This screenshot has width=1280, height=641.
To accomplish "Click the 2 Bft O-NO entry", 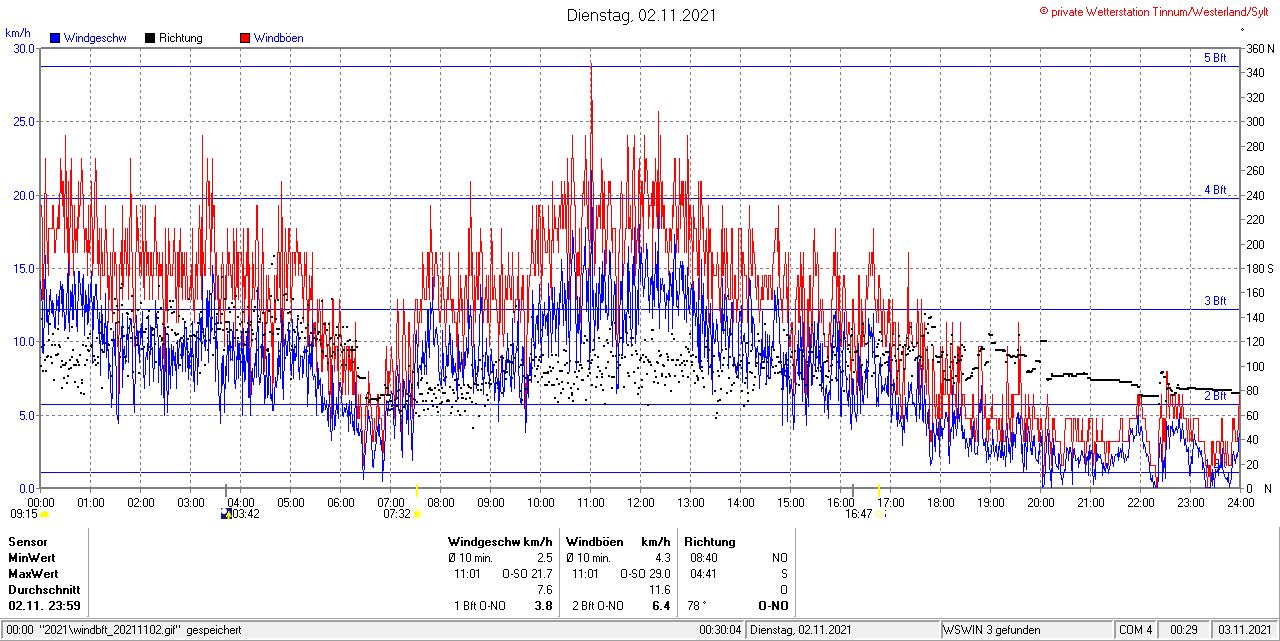I will coord(597,606).
